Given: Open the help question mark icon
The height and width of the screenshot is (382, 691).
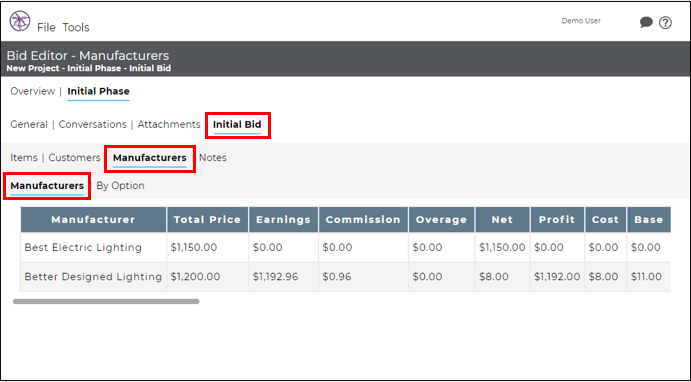Looking at the screenshot, I should click(665, 22).
